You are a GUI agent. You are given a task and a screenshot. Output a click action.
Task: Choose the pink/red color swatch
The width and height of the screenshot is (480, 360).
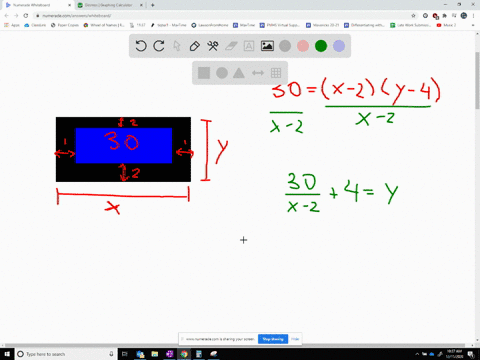303,46
